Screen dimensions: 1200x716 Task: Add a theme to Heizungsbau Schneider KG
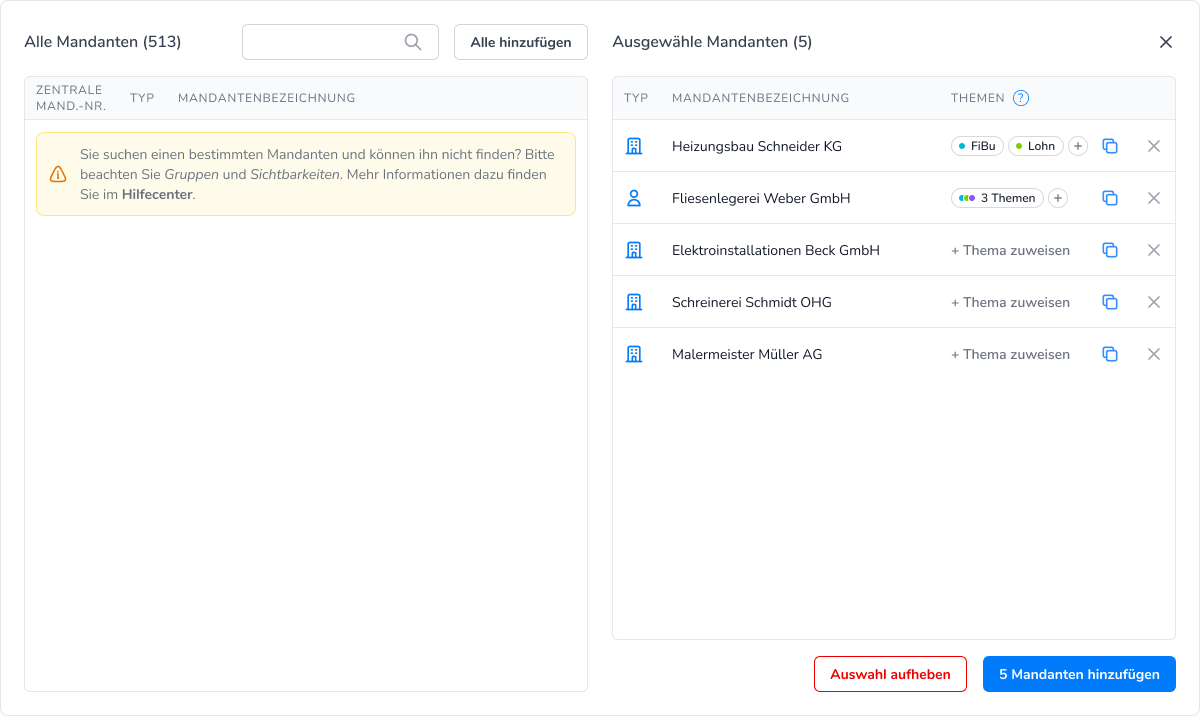(x=1078, y=146)
